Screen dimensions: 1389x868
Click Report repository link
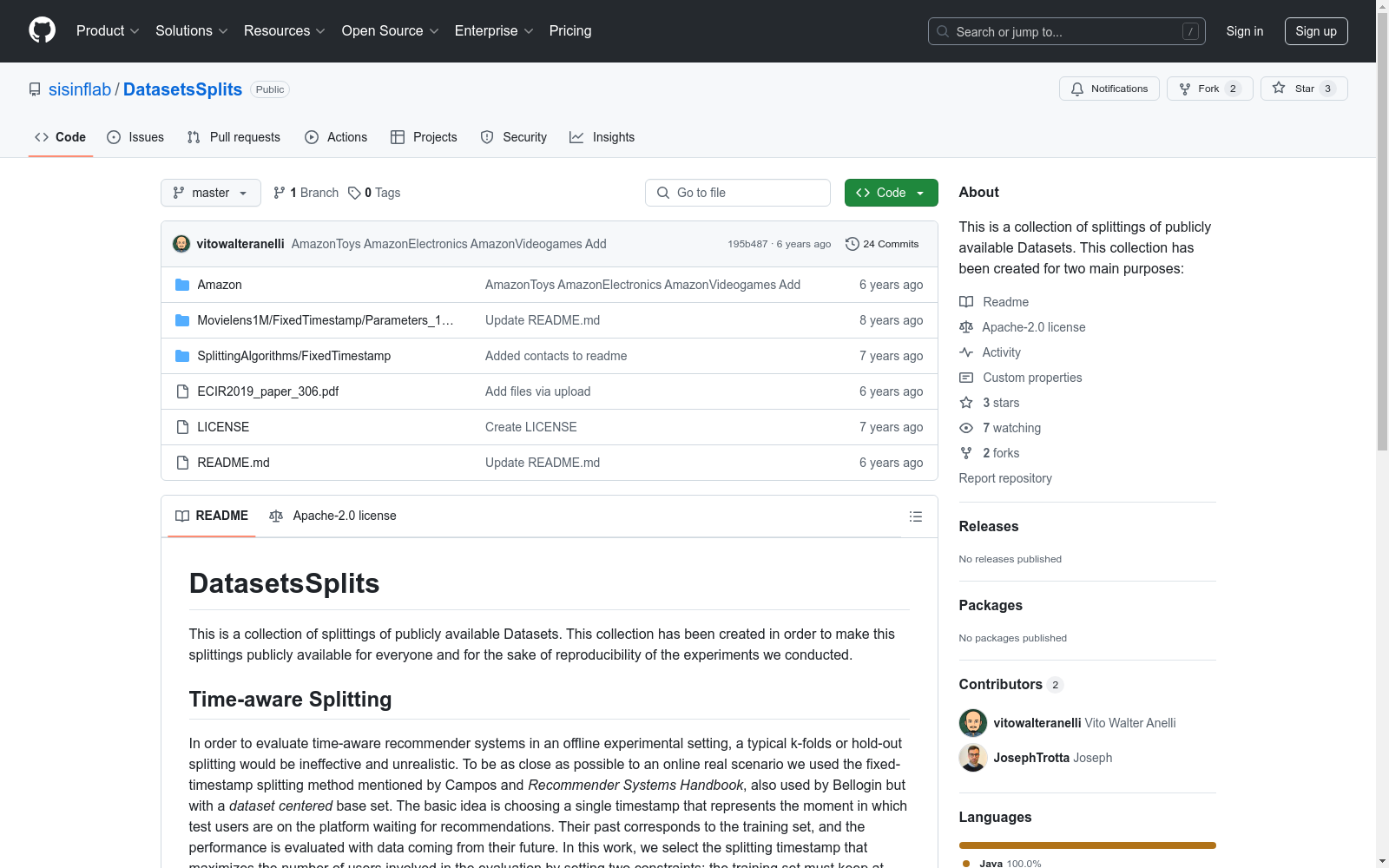(1005, 478)
